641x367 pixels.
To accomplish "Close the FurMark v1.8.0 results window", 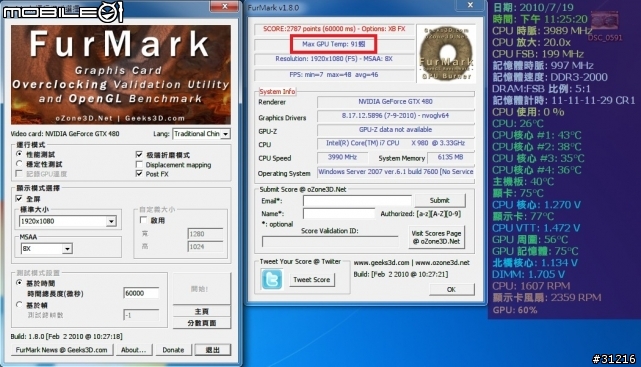I will point(470,5).
